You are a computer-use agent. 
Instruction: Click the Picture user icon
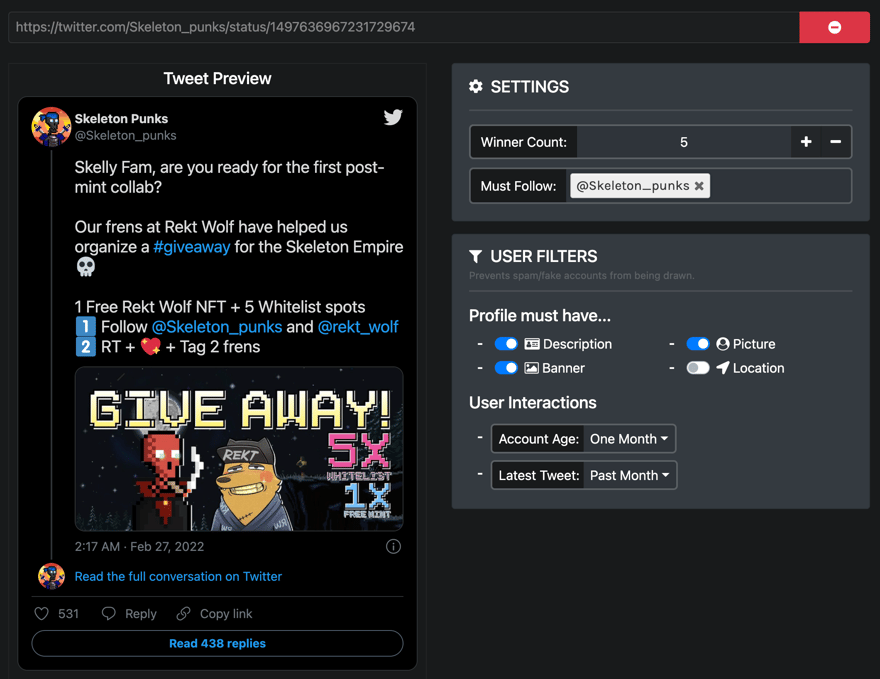click(723, 344)
